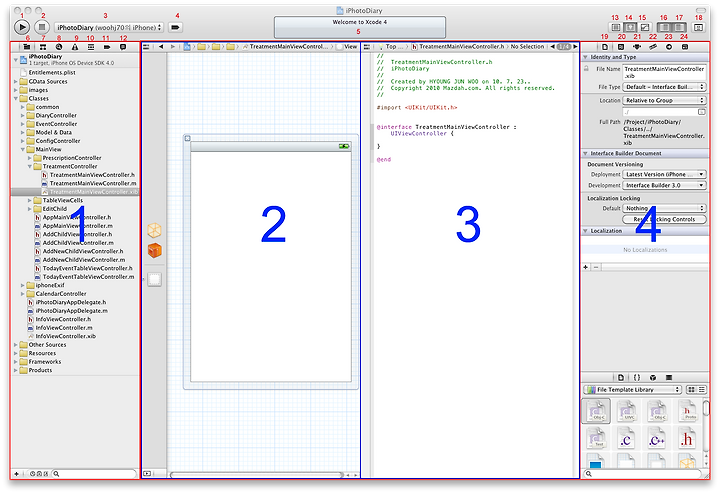Select the Identity inspector icon
Image resolution: width=720 pixels, height=494 pixels.
[637, 47]
